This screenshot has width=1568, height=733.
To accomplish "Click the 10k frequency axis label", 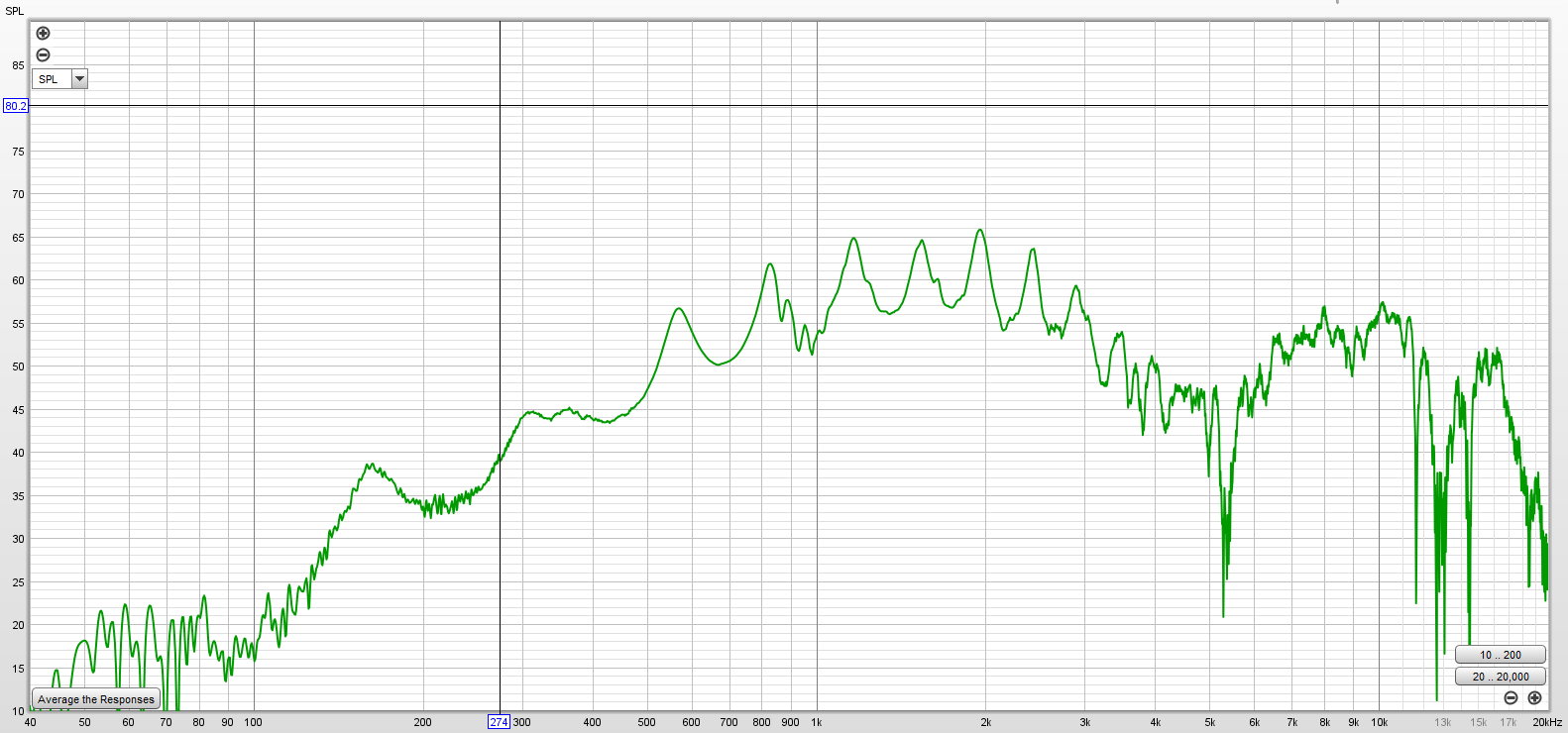I will pyautogui.click(x=1380, y=722).
